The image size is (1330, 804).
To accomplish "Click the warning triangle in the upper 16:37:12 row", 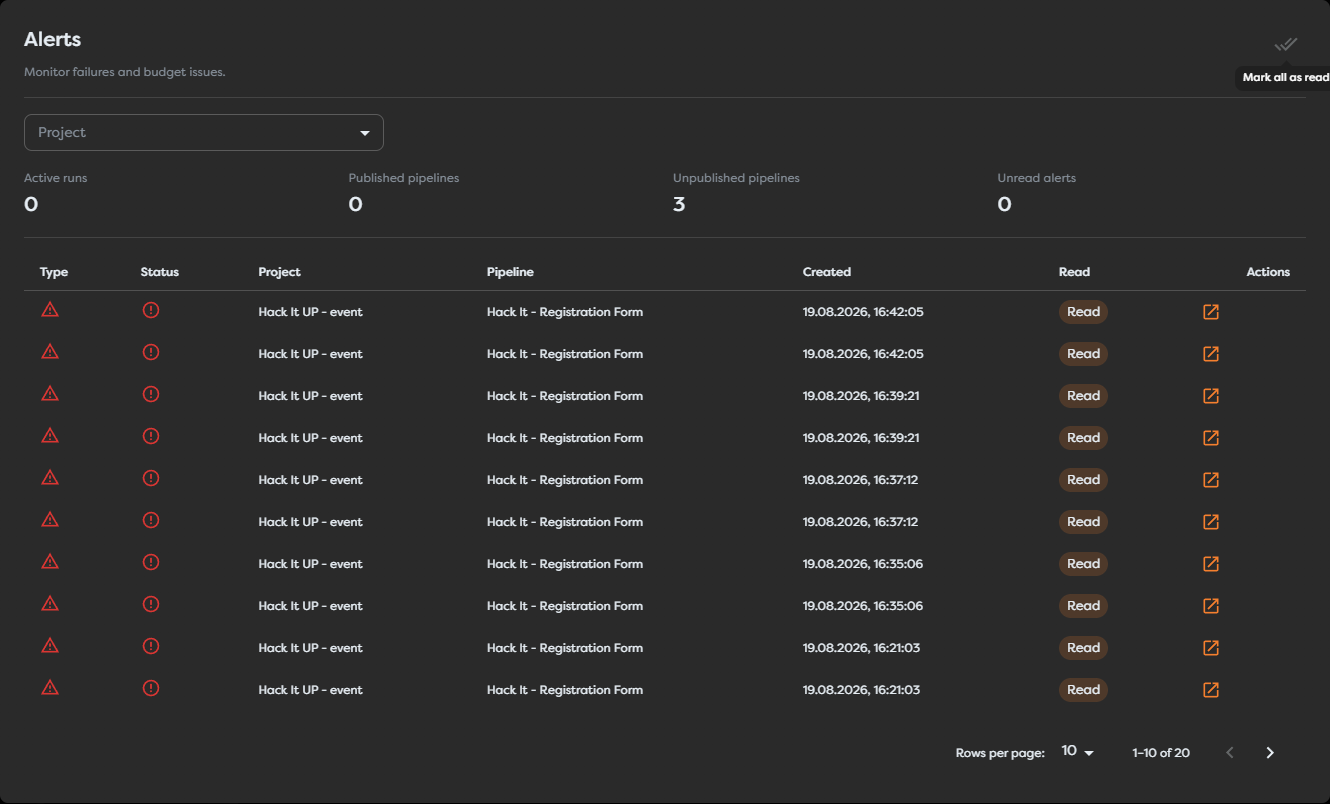I will click(x=50, y=478).
